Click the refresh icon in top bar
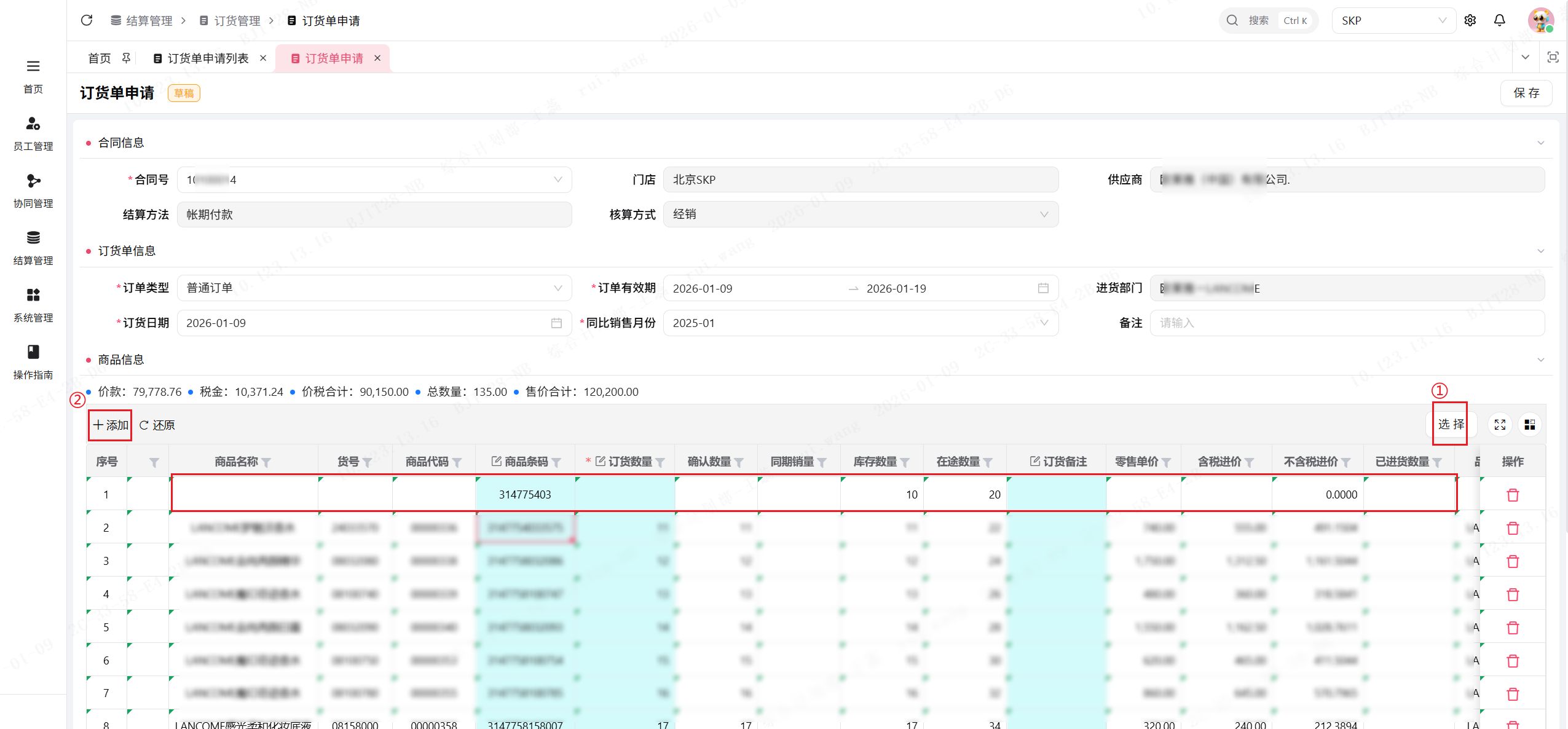 point(87,20)
